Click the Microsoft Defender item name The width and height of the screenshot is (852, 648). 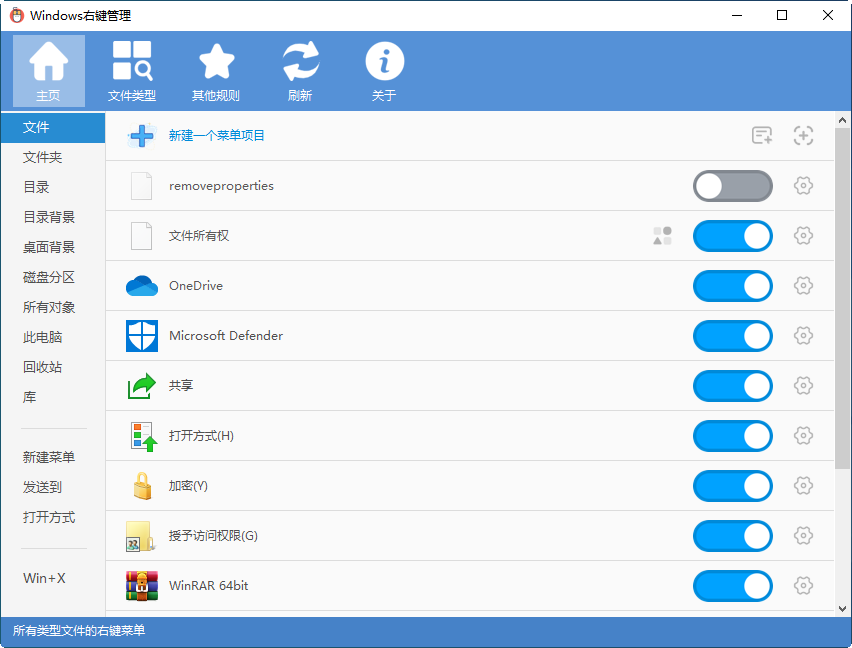click(x=225, y=336)
